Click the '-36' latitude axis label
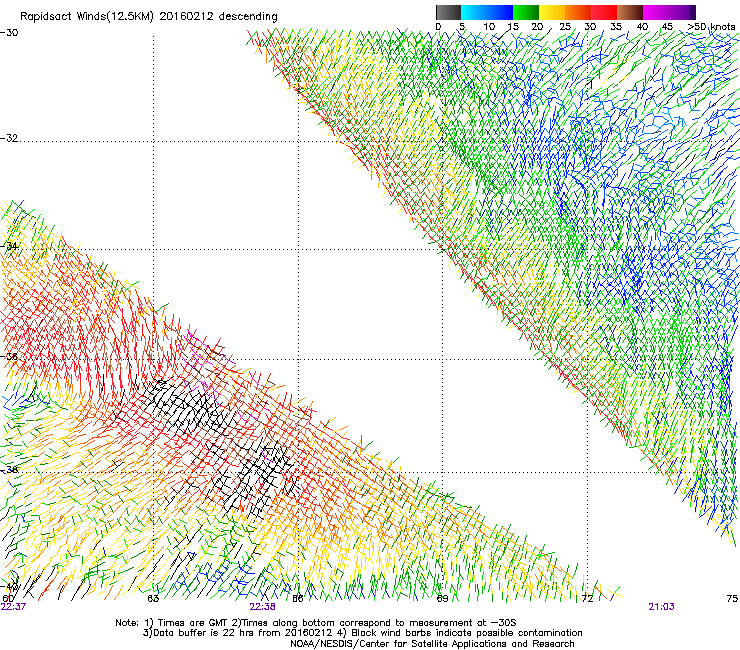740x650 pixels. point(10,356)
